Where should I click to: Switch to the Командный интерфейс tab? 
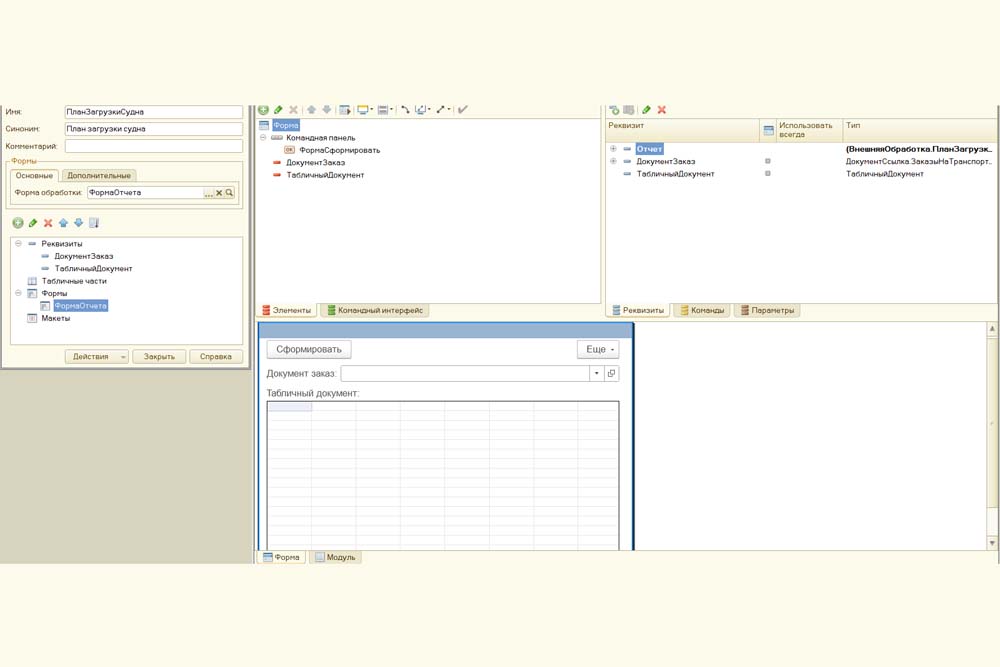click(375, 311)
